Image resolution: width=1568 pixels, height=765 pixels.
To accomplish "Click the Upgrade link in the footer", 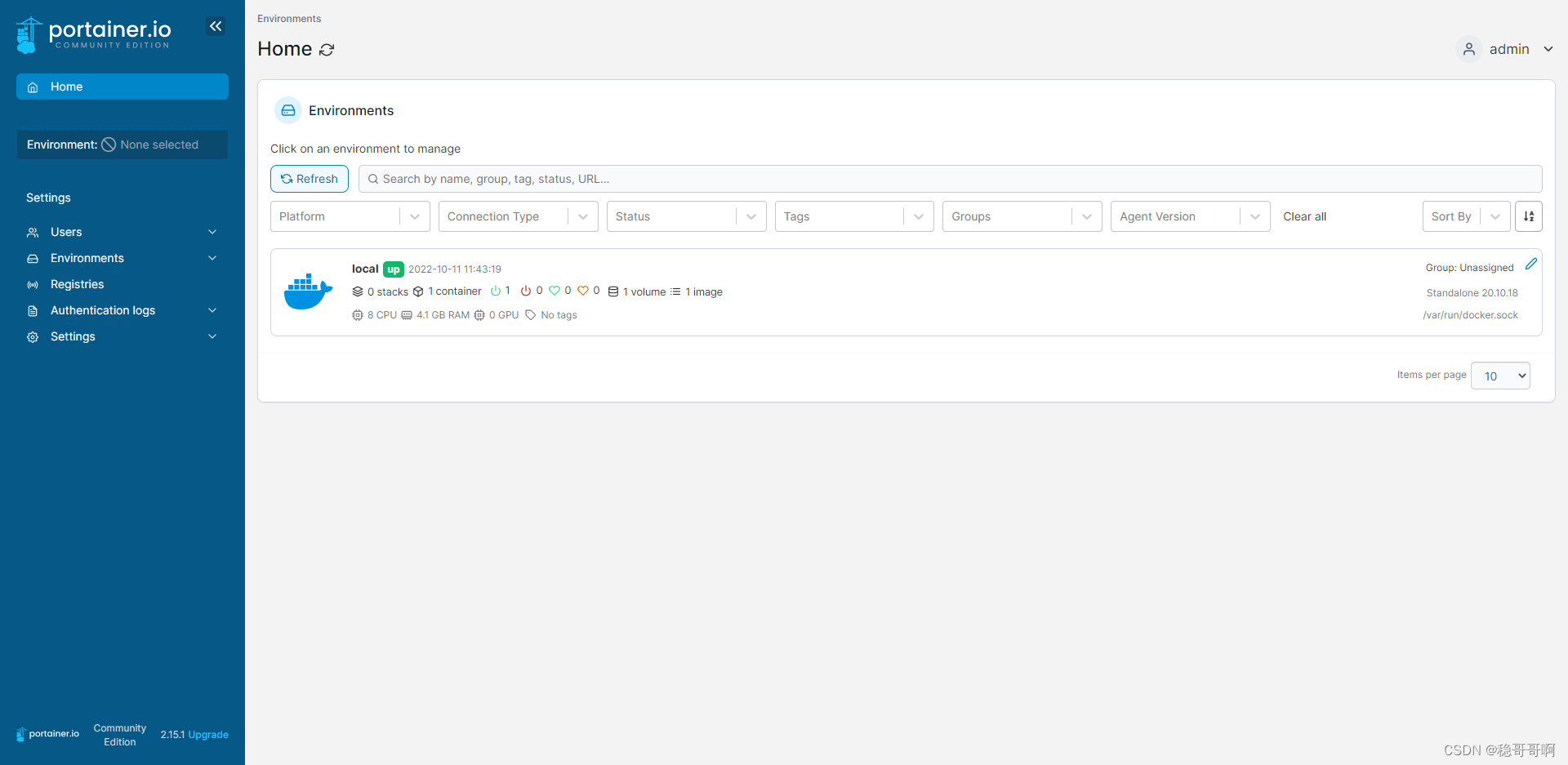I will click(x=208, y=734).
